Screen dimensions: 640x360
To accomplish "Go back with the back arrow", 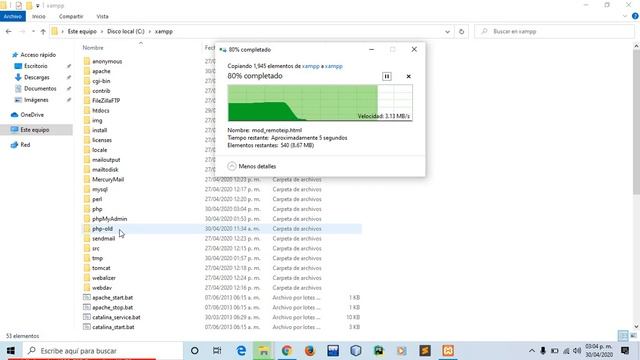I will coord(9,31).
